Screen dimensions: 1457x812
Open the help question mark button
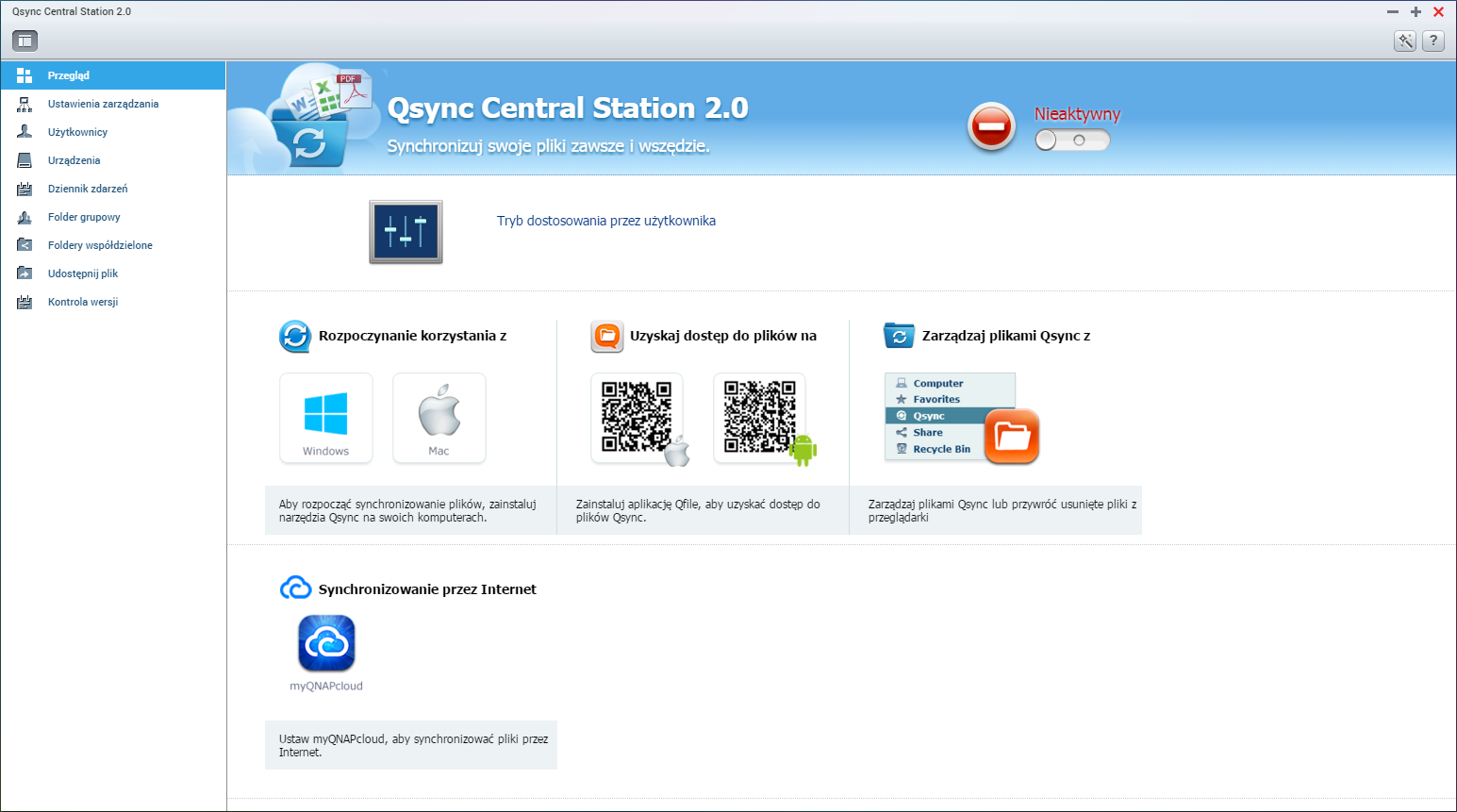tap(1433, 41)
